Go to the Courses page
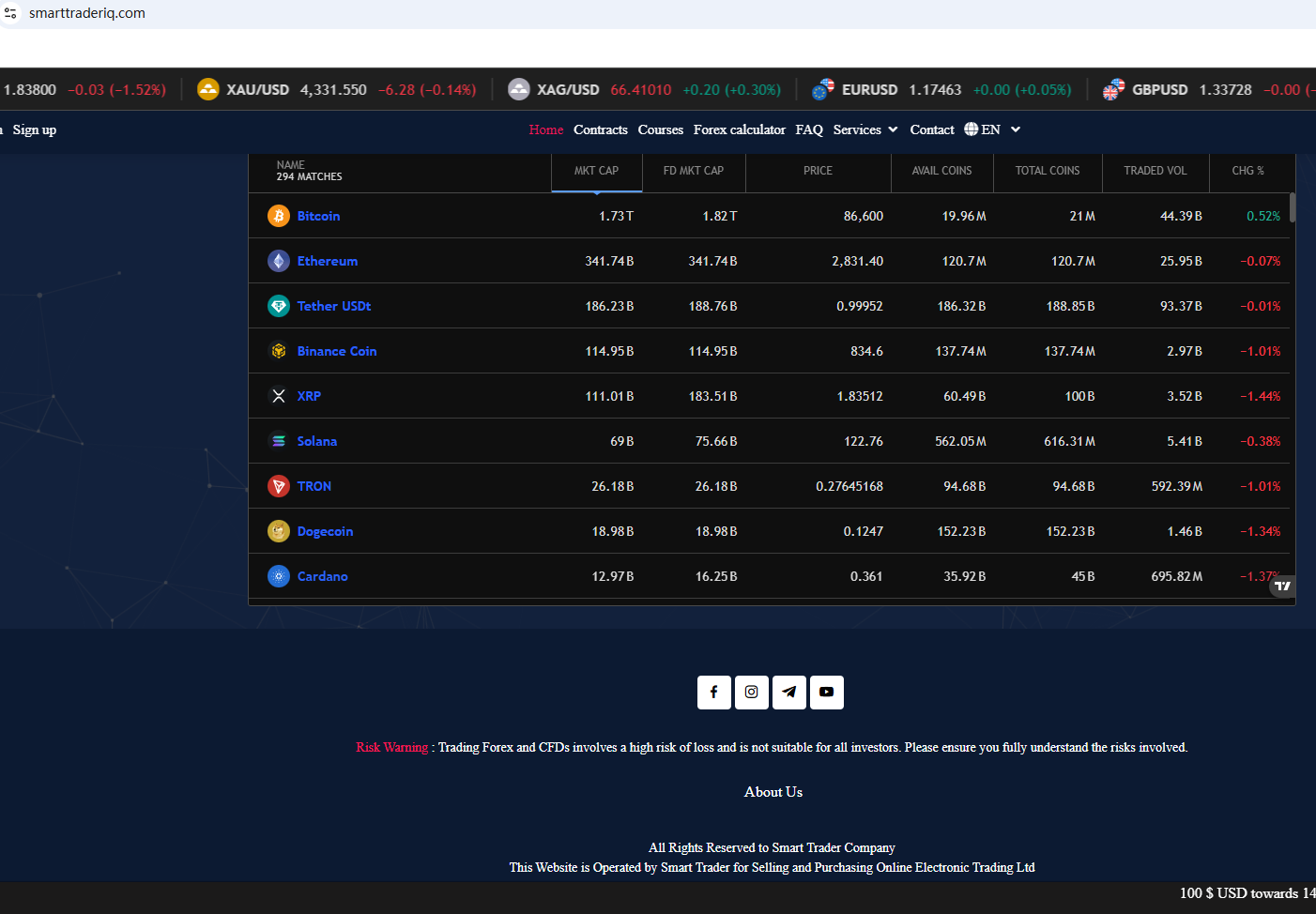 pyautogui.click(x=661, y=129)
